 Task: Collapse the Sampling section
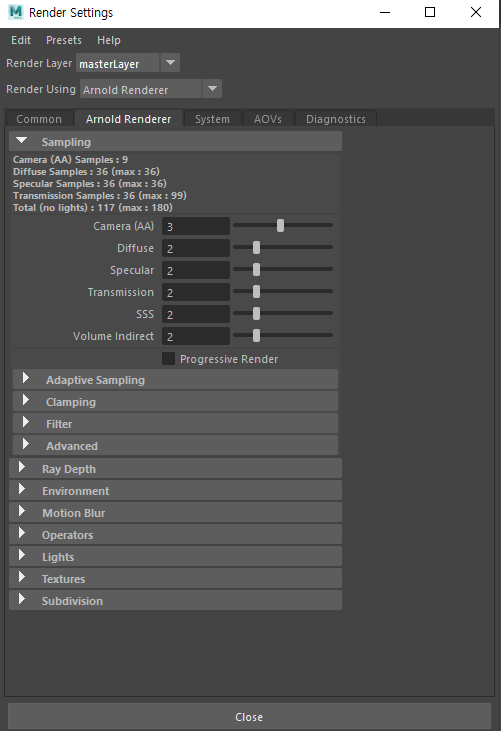point(175,142)
